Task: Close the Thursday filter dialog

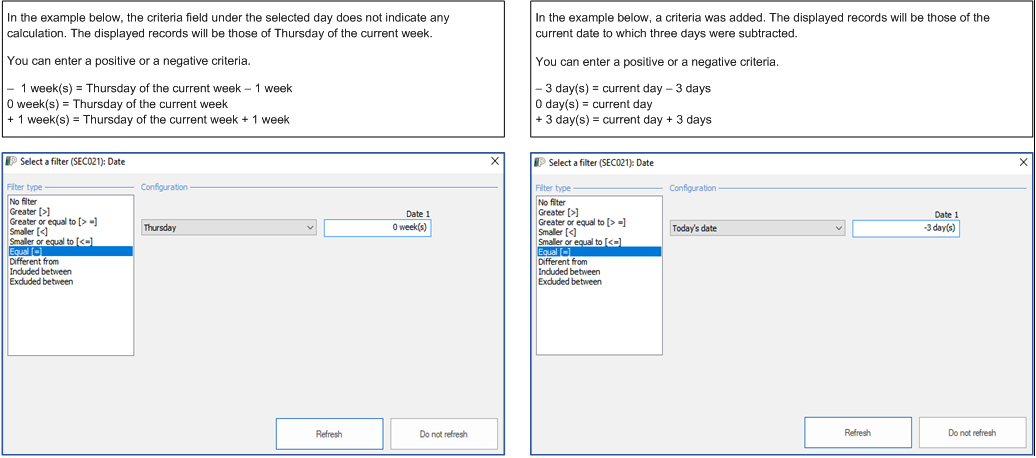Action: point(495,162)
